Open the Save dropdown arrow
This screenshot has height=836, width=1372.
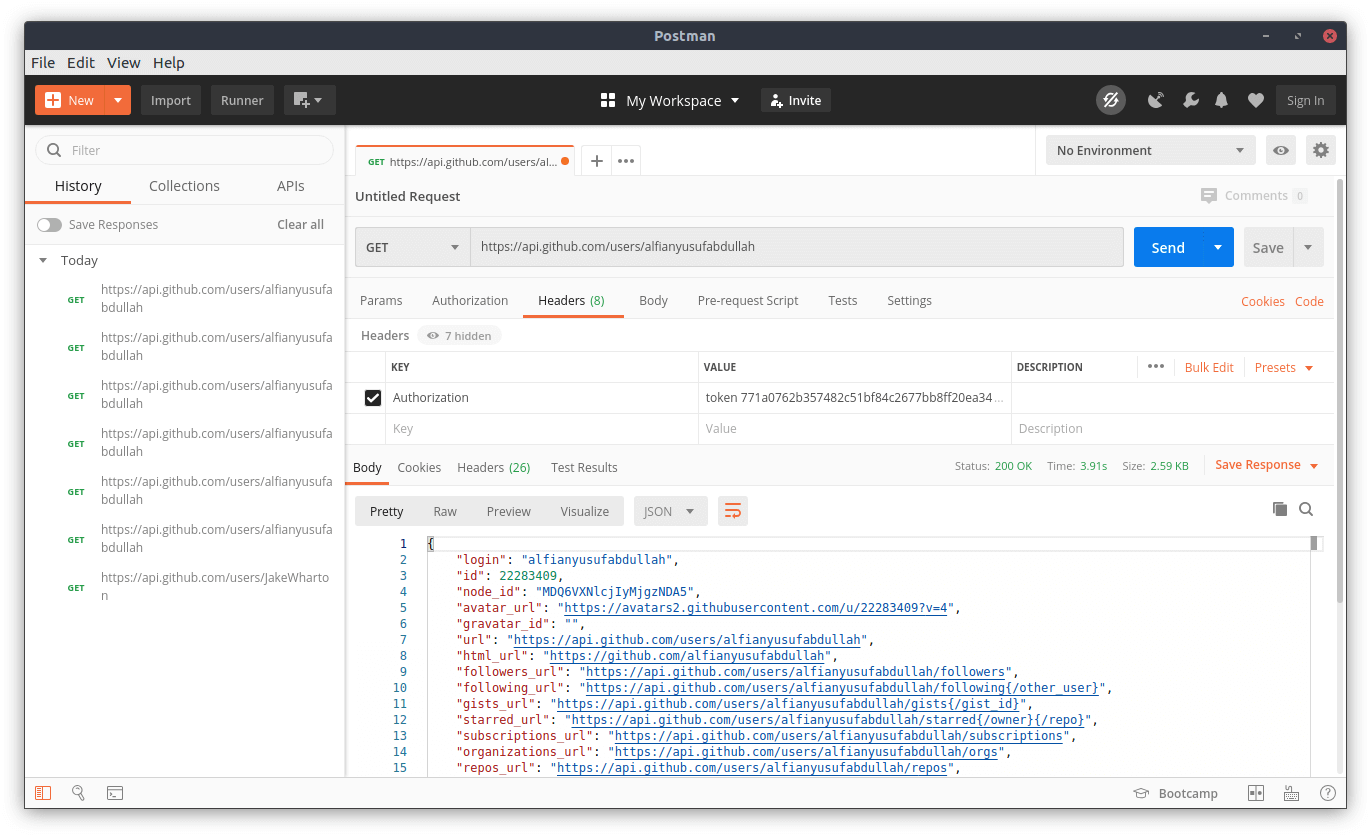click(x=1308, y=247)
